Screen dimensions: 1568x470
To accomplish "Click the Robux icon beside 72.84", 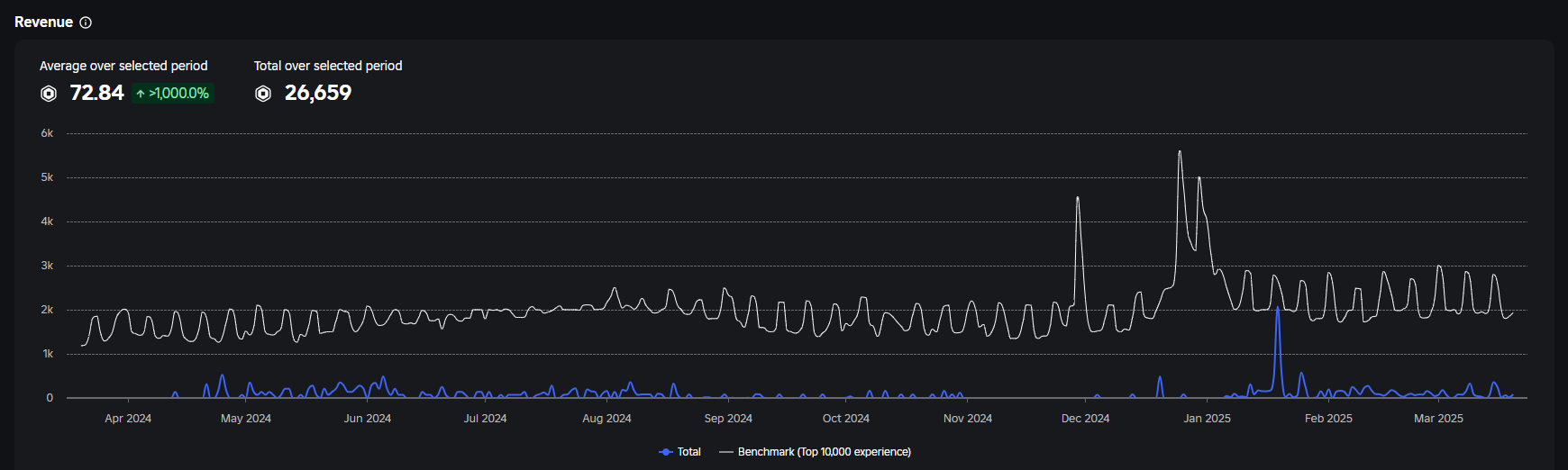I will tap(49, 94).
